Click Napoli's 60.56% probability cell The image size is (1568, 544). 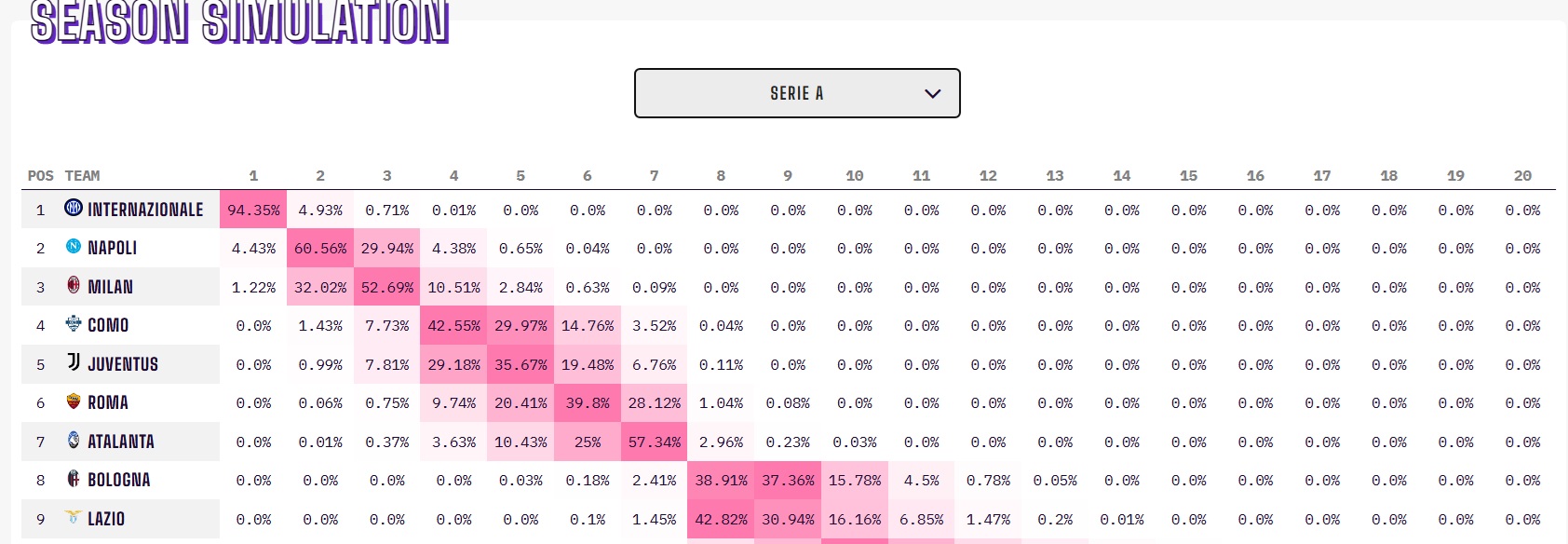[320, 249]
